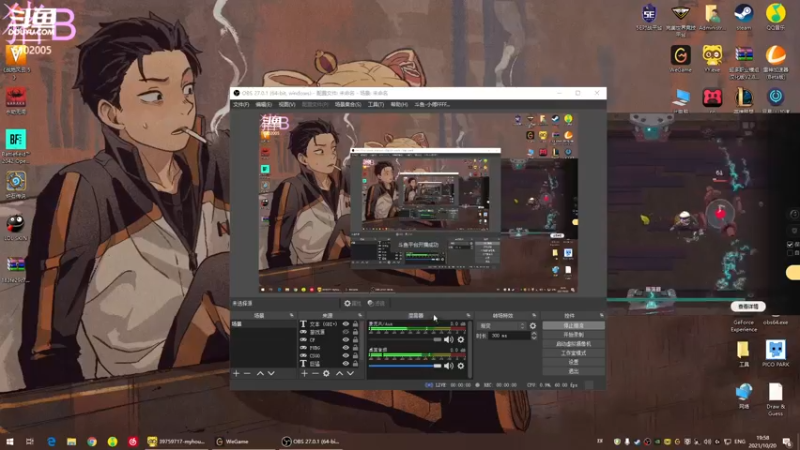Image resolution: width=800 pixels, height=450 pixels.
Task: Open the 工具(T) menu in OBS
Action: tap(376, 105)
